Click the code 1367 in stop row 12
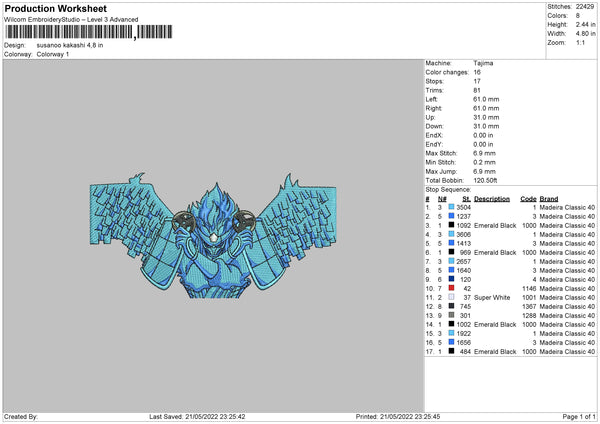This screenshot has width=600, height=424. (x=529, y=307)
